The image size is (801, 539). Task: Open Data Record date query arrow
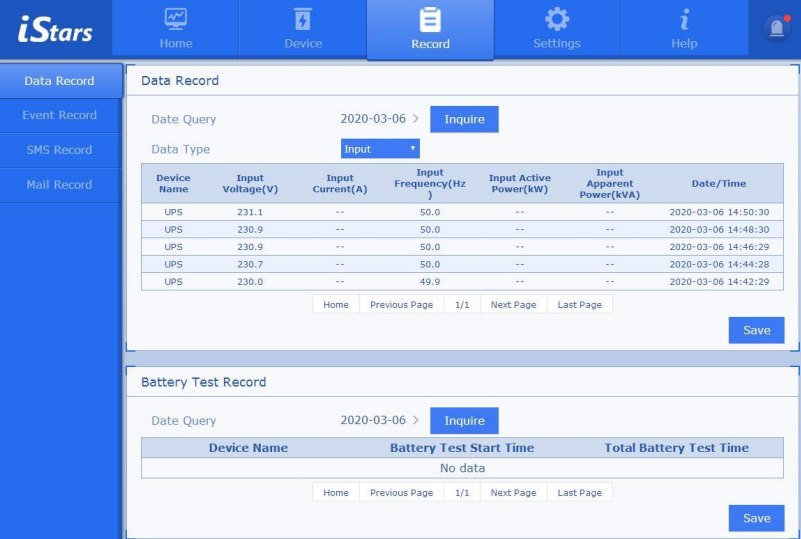coord(416,119)
